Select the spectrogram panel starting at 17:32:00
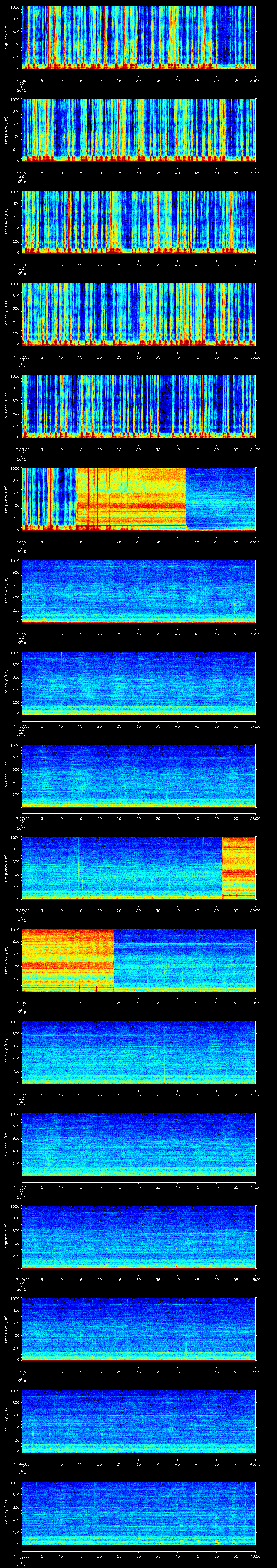The image size is (277, 1568). [138, 314]
